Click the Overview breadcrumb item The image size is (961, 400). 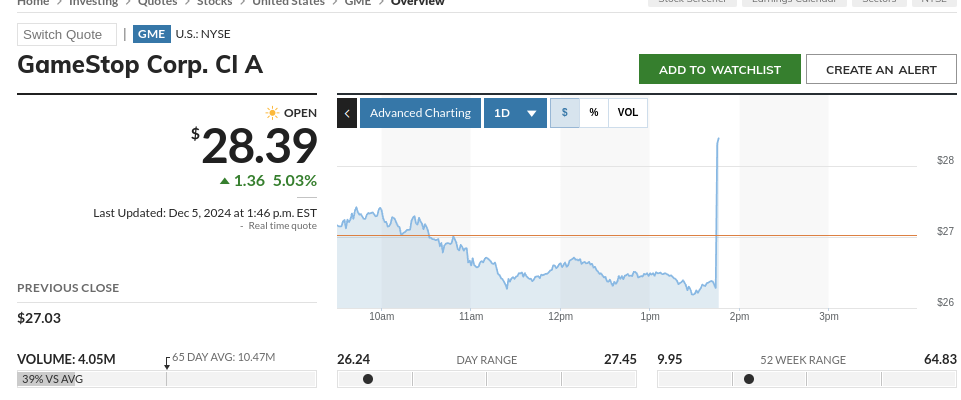[418, 3]
